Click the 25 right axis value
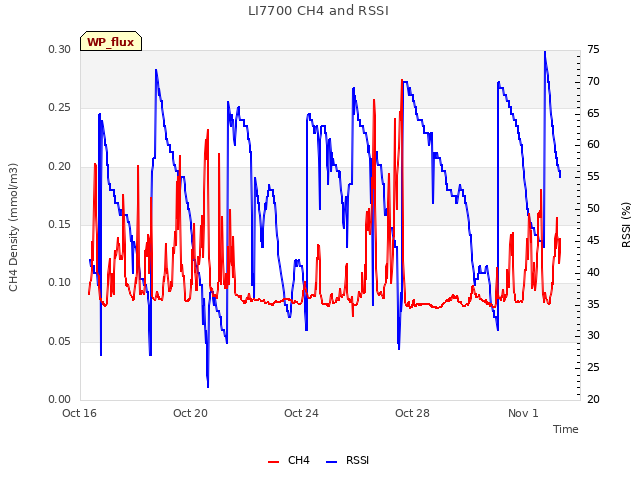Image resolution: width=640 pixels, height=480 pixels. pos(593,367)
